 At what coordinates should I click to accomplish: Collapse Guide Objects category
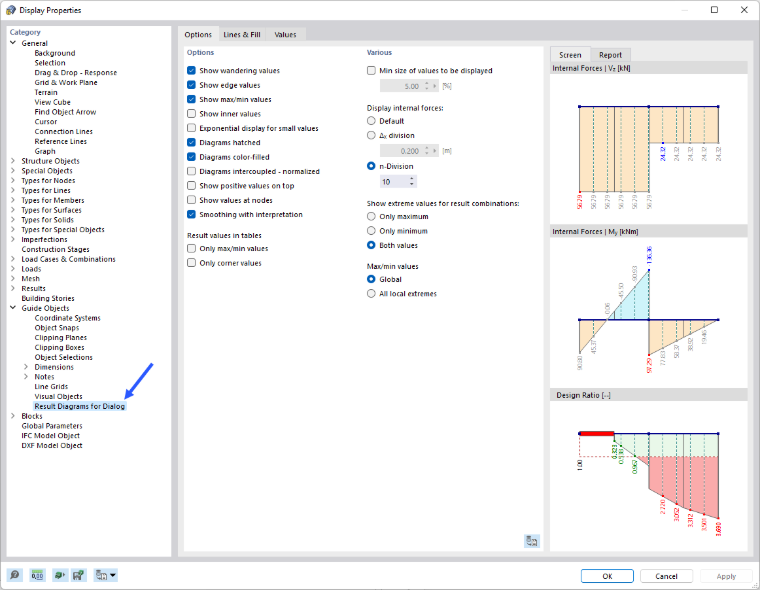(13, 308)
